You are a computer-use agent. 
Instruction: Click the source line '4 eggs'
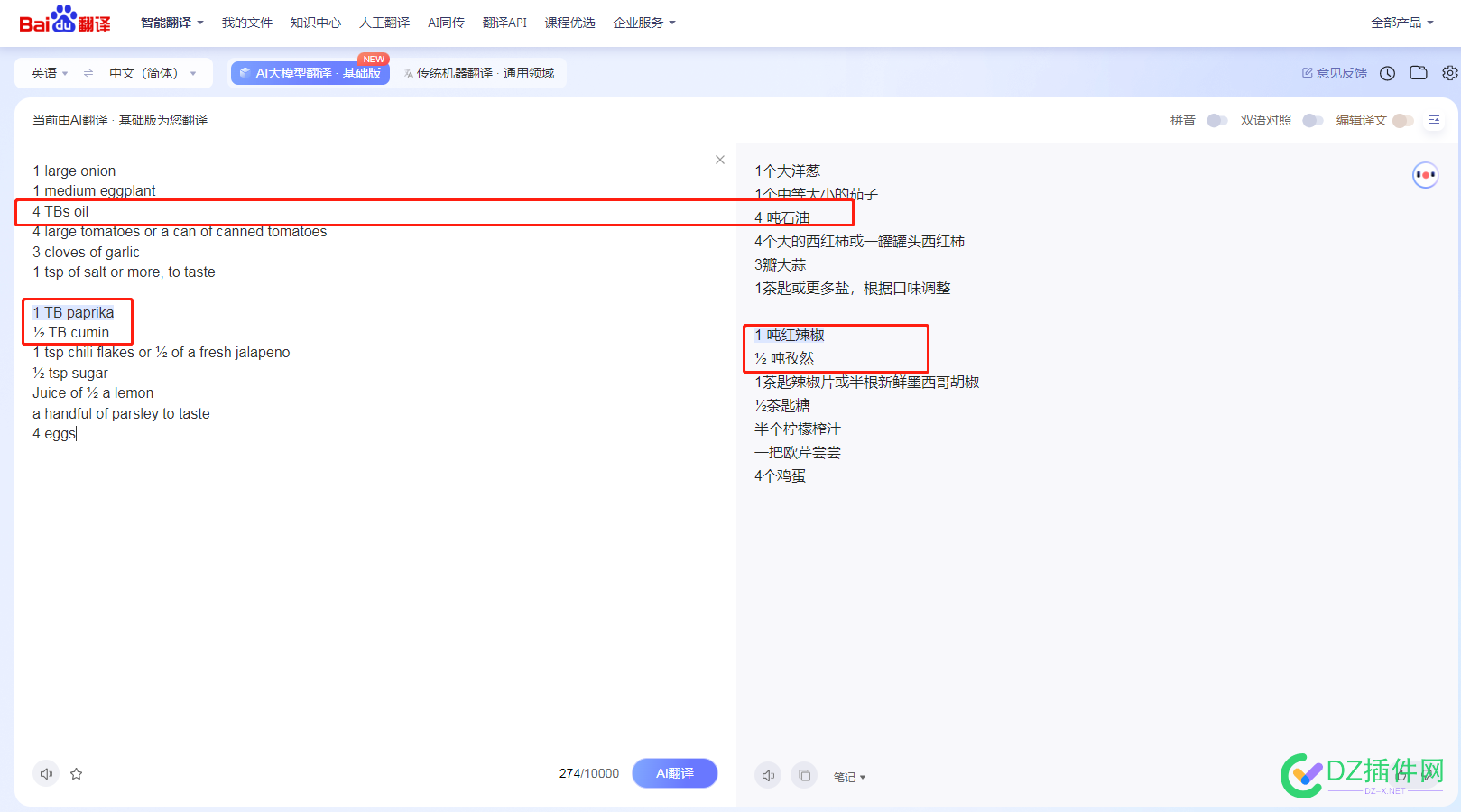coord(54,433)
